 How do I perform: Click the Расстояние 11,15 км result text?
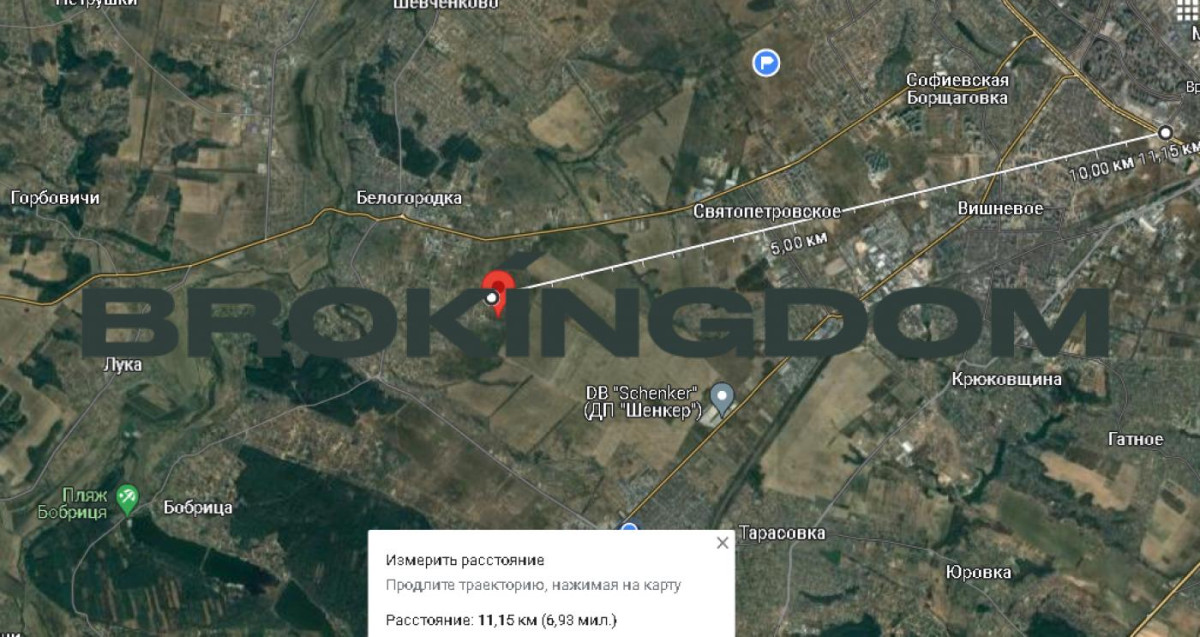coord(502,620)
